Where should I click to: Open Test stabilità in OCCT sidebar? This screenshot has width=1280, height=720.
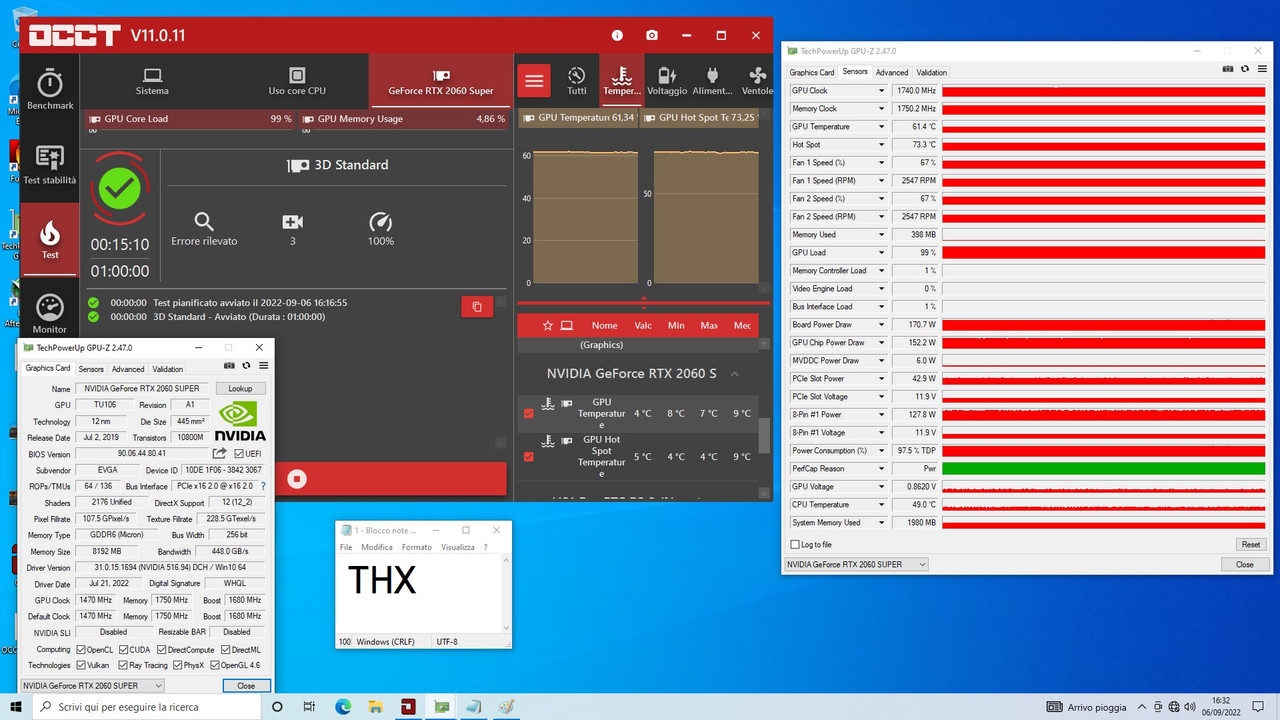[x=50, y=165]
